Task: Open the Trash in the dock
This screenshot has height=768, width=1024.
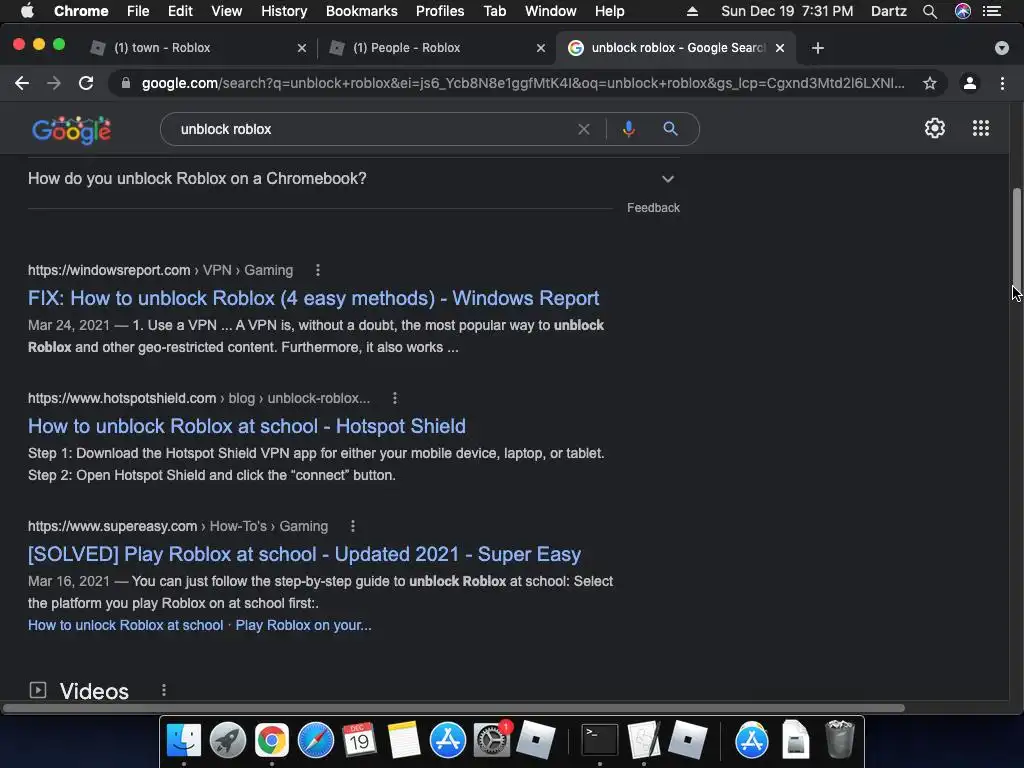Action: tap(839, 739)
